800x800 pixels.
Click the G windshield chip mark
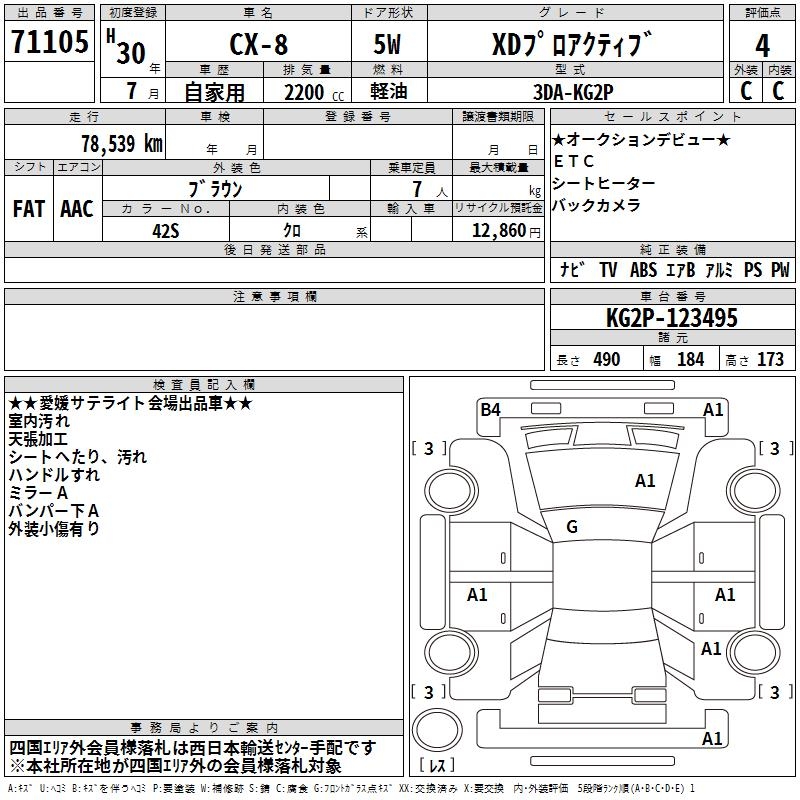[572, 527]
